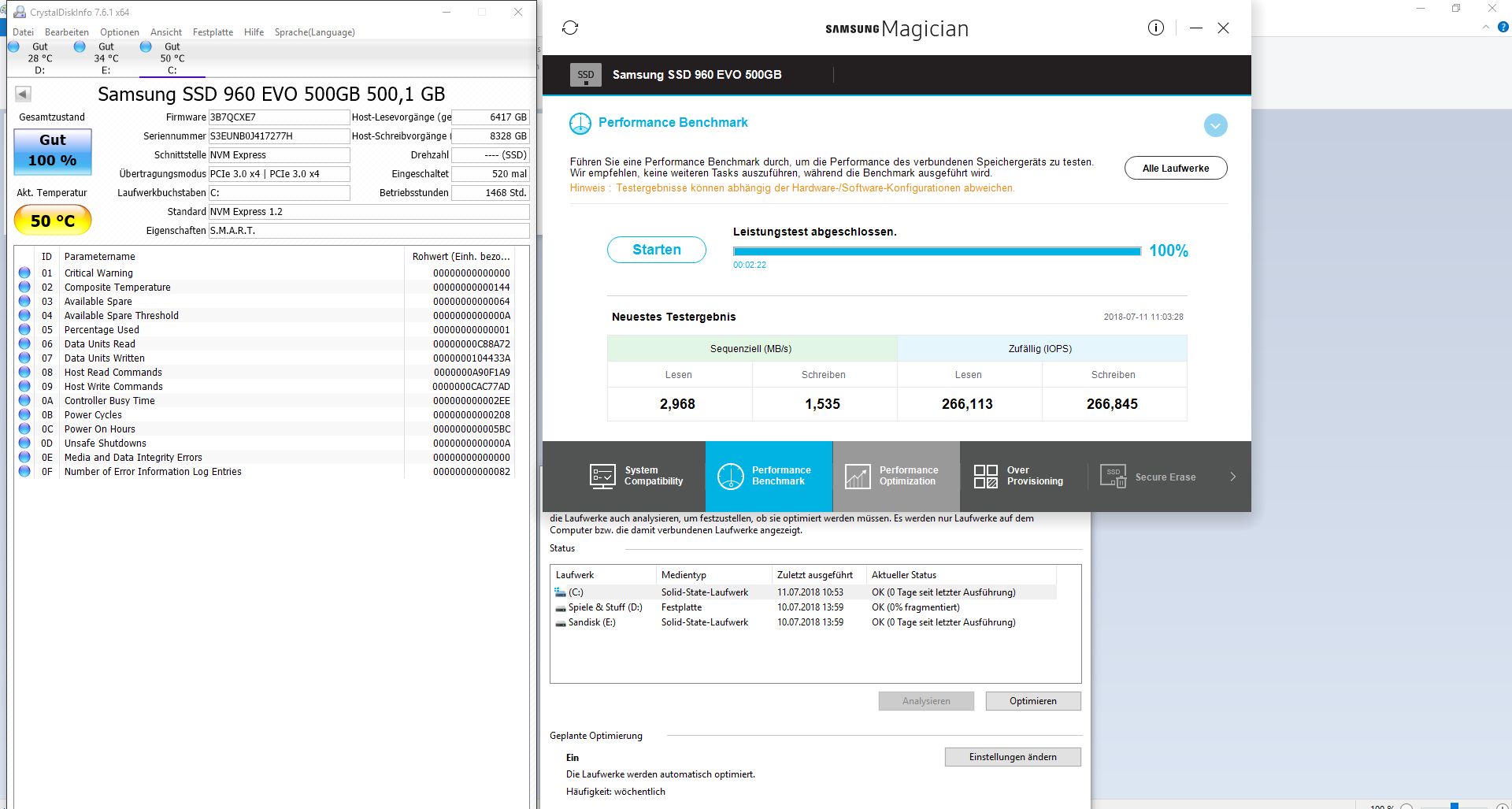Click the Performance Benchmark gauge heading icon
The image size is (1512, 809).
tap(580, 124)
